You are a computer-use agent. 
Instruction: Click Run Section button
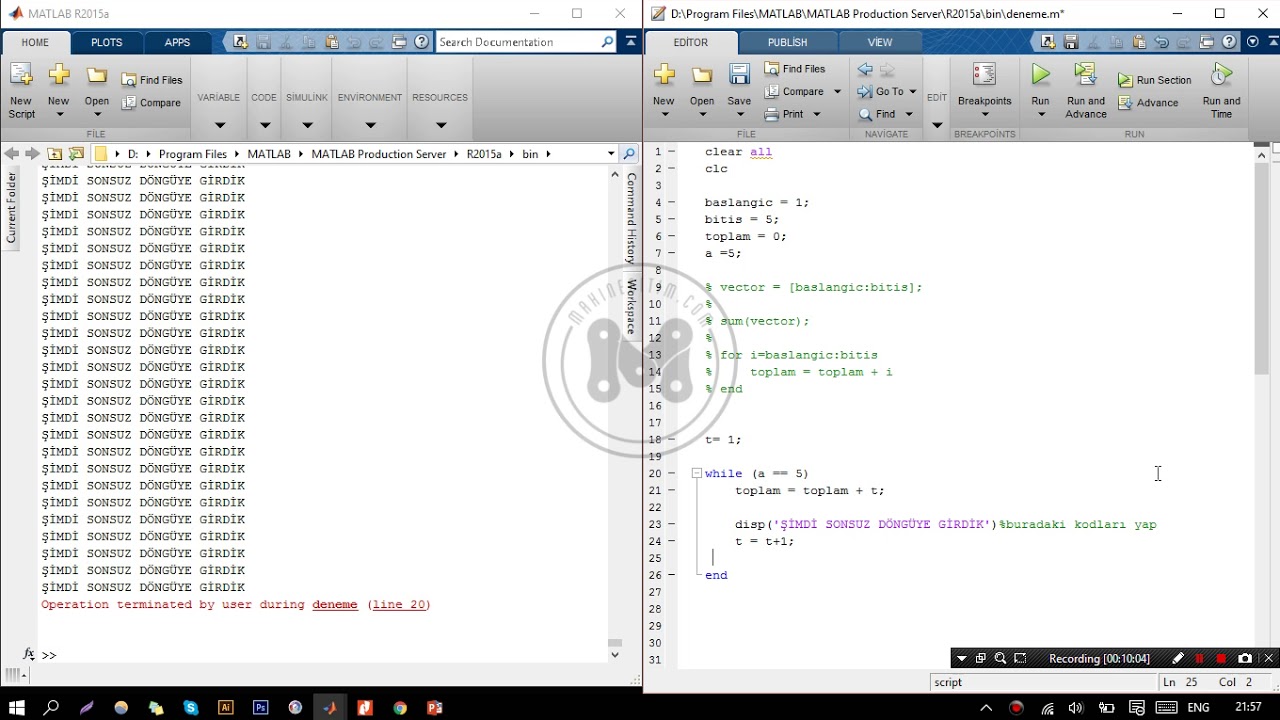1155,80
